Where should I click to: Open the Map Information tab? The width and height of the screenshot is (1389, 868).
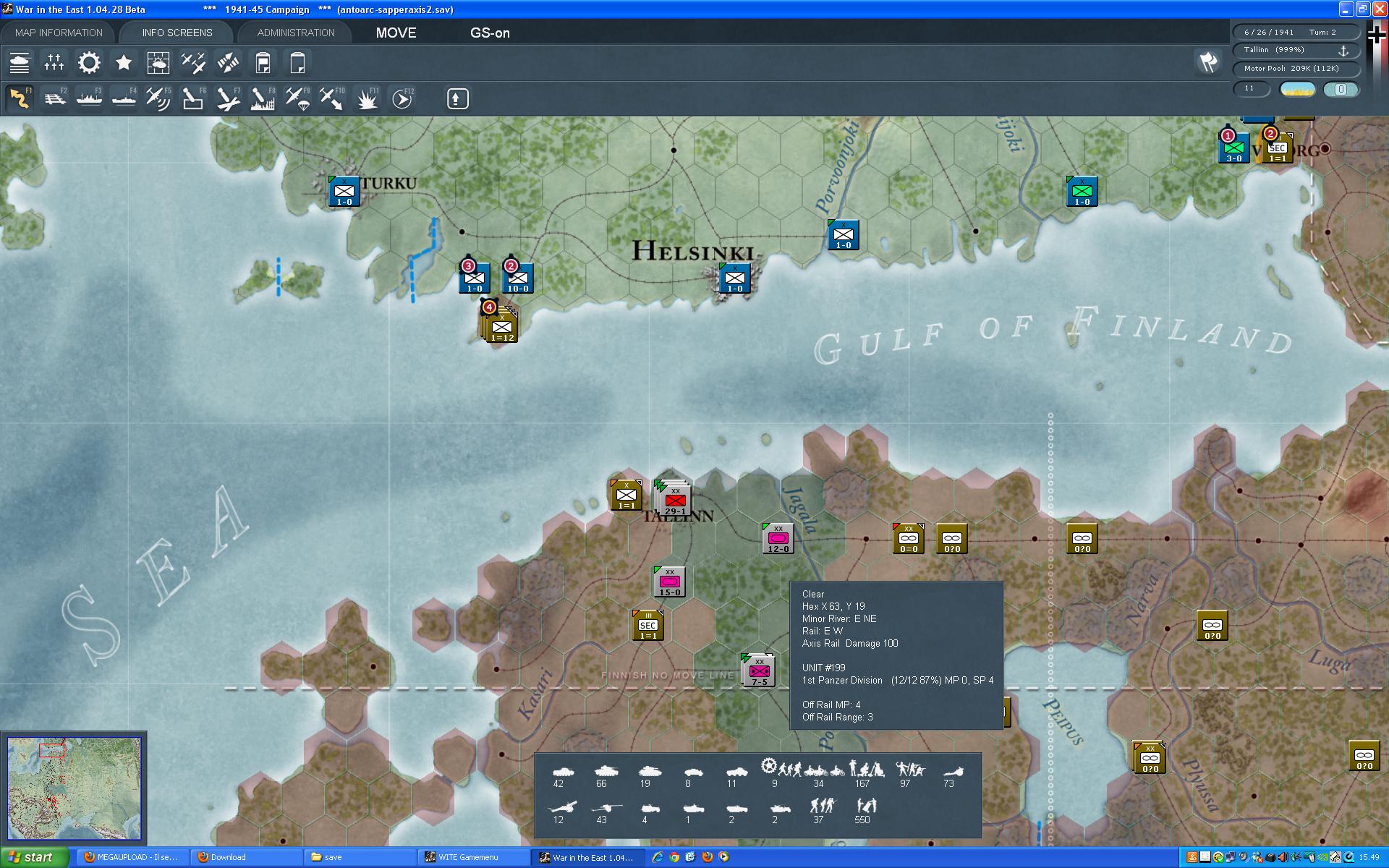59,33
